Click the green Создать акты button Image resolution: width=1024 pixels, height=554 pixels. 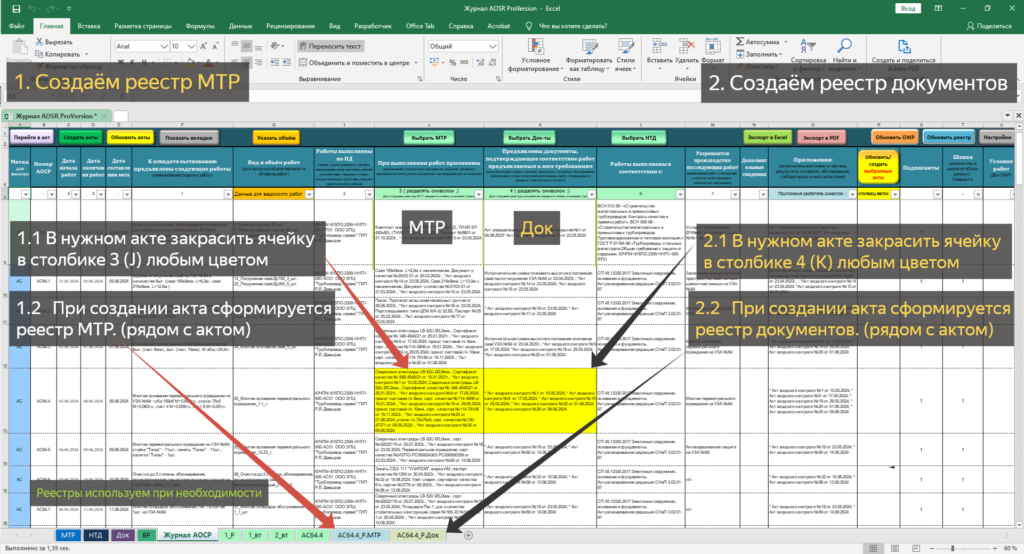click(x=80, y=138)
